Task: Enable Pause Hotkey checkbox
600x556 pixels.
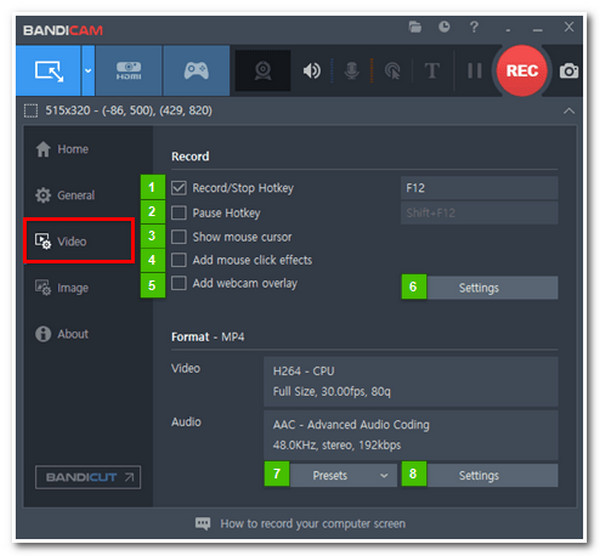Action: (x=179, y=212)
